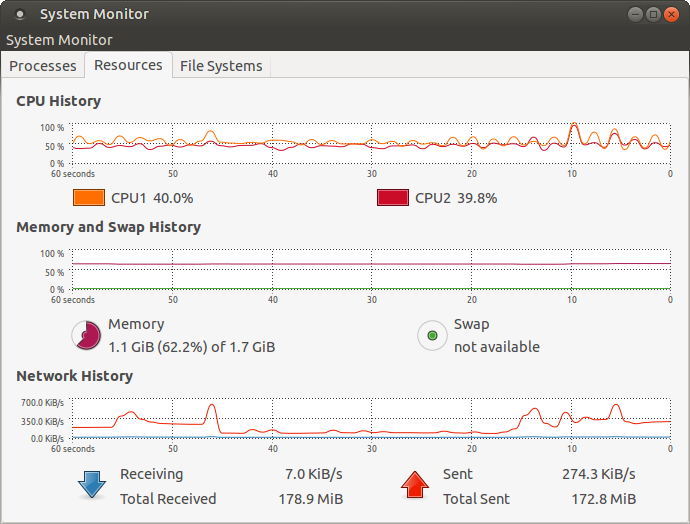Click the CPU1 40.0% label
Viewport: 690px width, 524px height.
coord(152,198)
